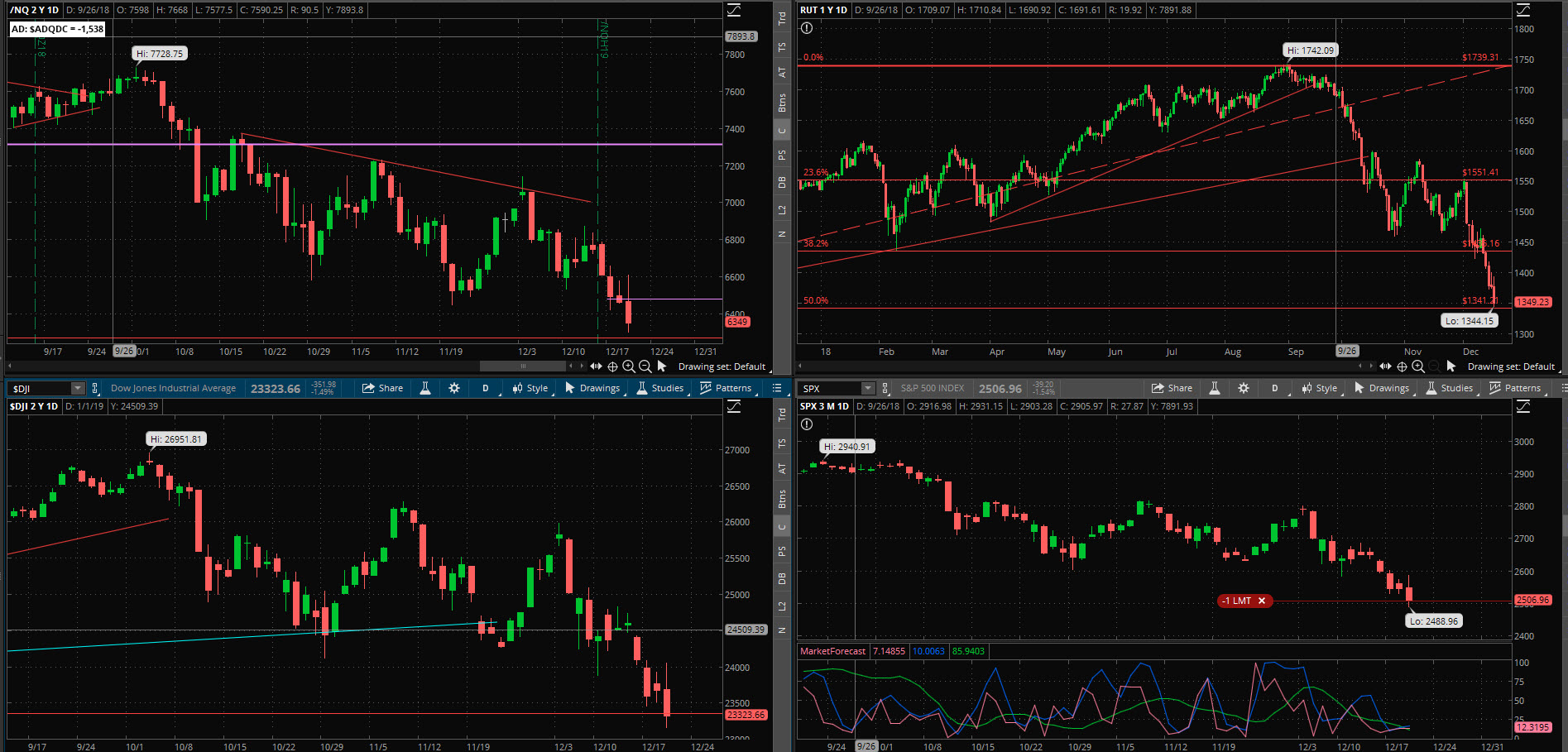Click the flask icon in $DJI toolbar

[x=425, y=388]
